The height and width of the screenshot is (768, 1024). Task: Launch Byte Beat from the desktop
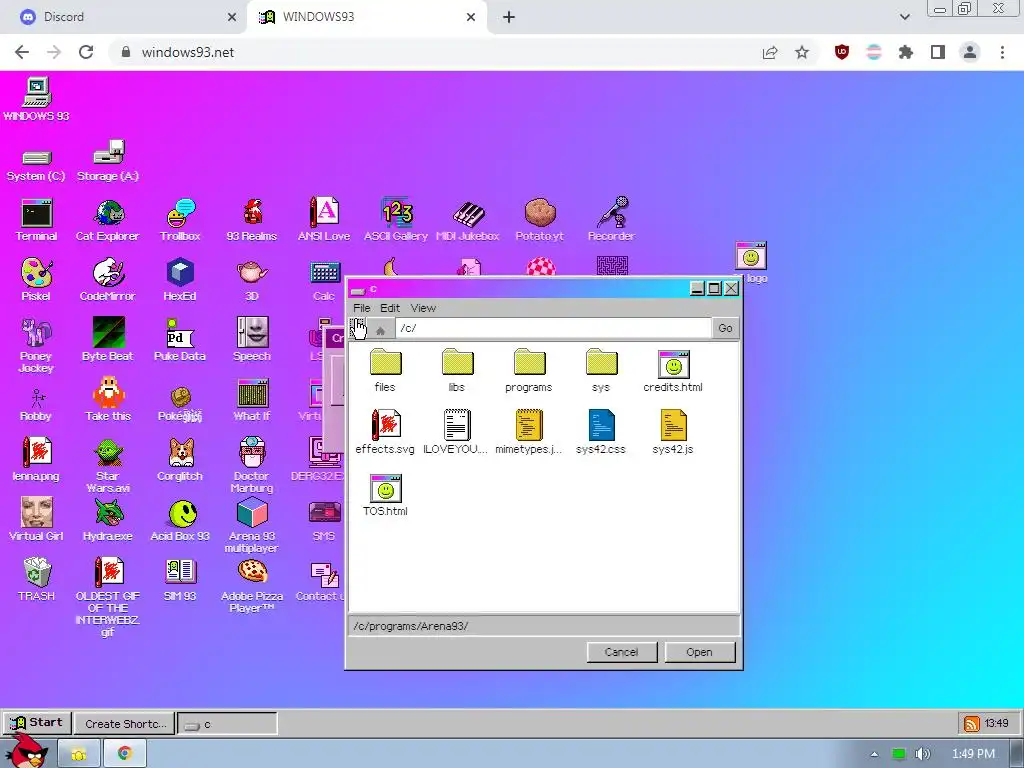(x=108, y=340)
